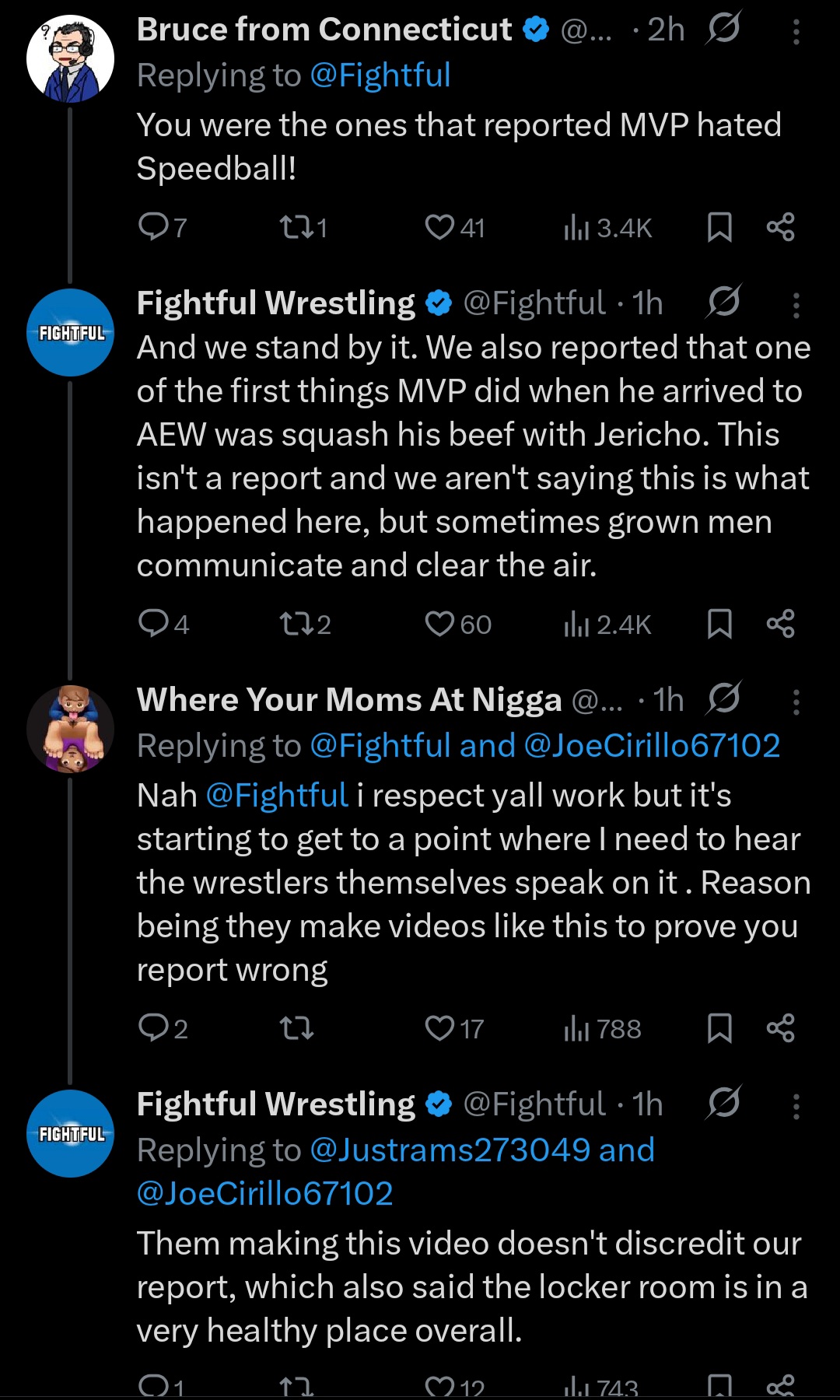840x1400 pixels.
Task: Open more options for Bruce's tweet
Action: (796, 31)
